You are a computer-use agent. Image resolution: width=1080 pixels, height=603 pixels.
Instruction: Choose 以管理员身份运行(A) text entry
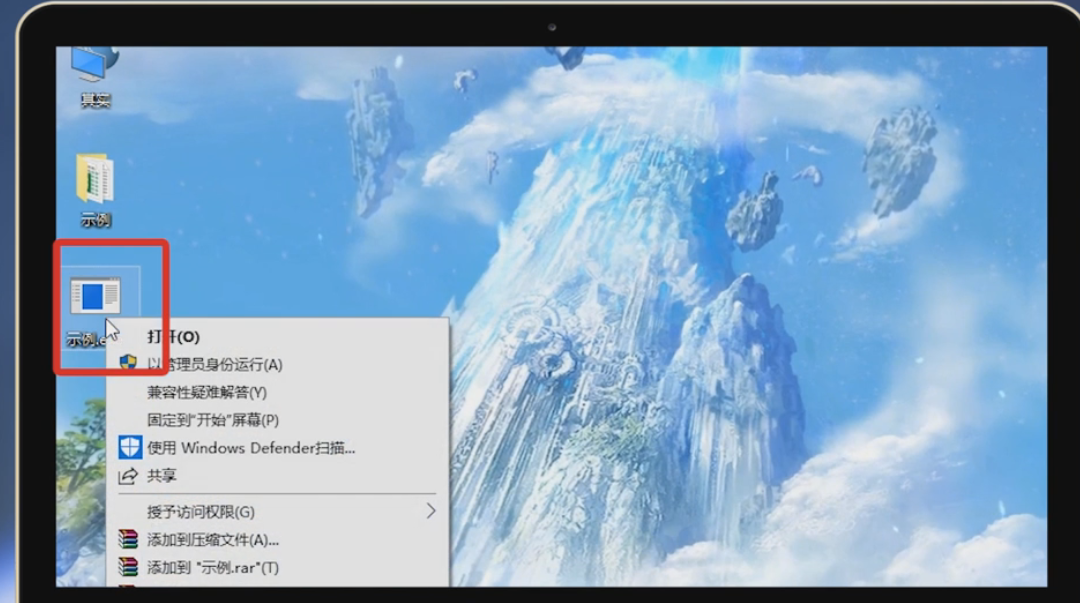point(215,365)
